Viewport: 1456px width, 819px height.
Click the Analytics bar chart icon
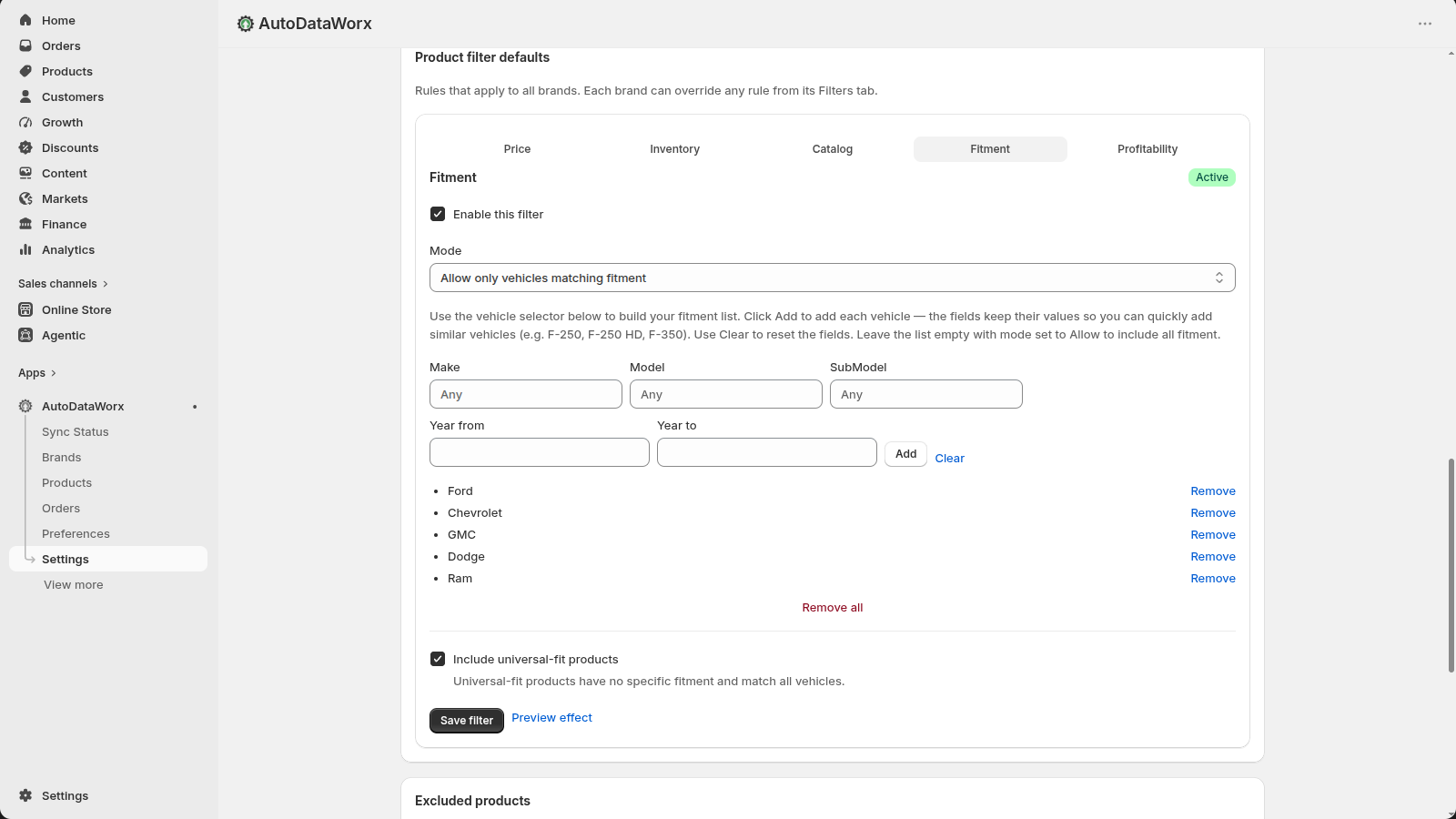coord(25,249)
